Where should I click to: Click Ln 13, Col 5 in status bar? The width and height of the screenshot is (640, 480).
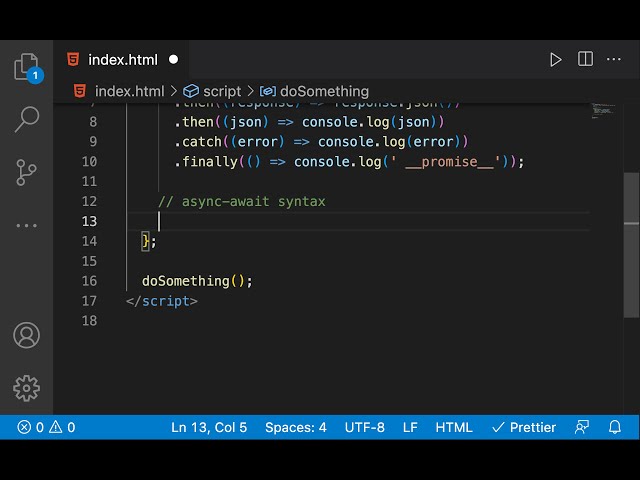coord(209,427)
